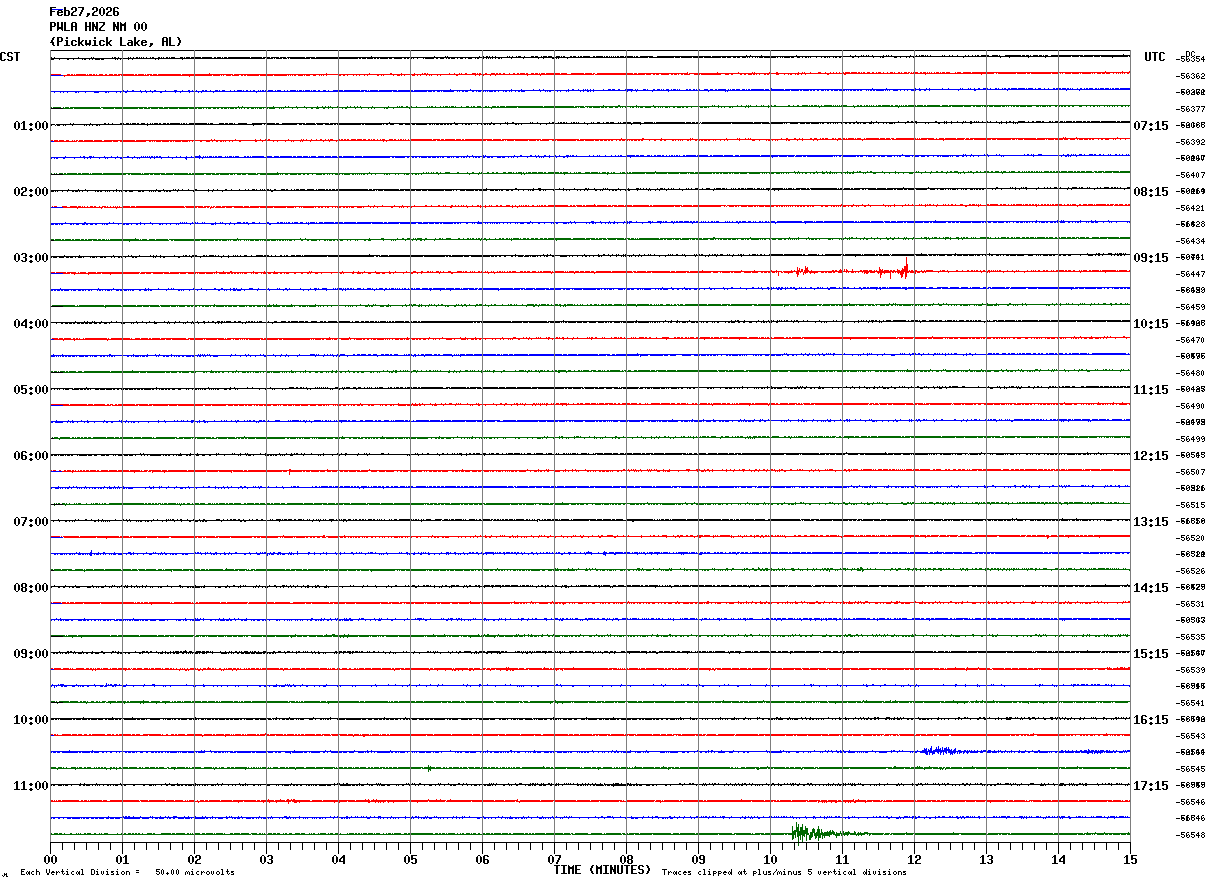The width and height of the screenshot is (1210, 886).
Task: Click the 00 minute axis tick label
Action: [50, 859]
